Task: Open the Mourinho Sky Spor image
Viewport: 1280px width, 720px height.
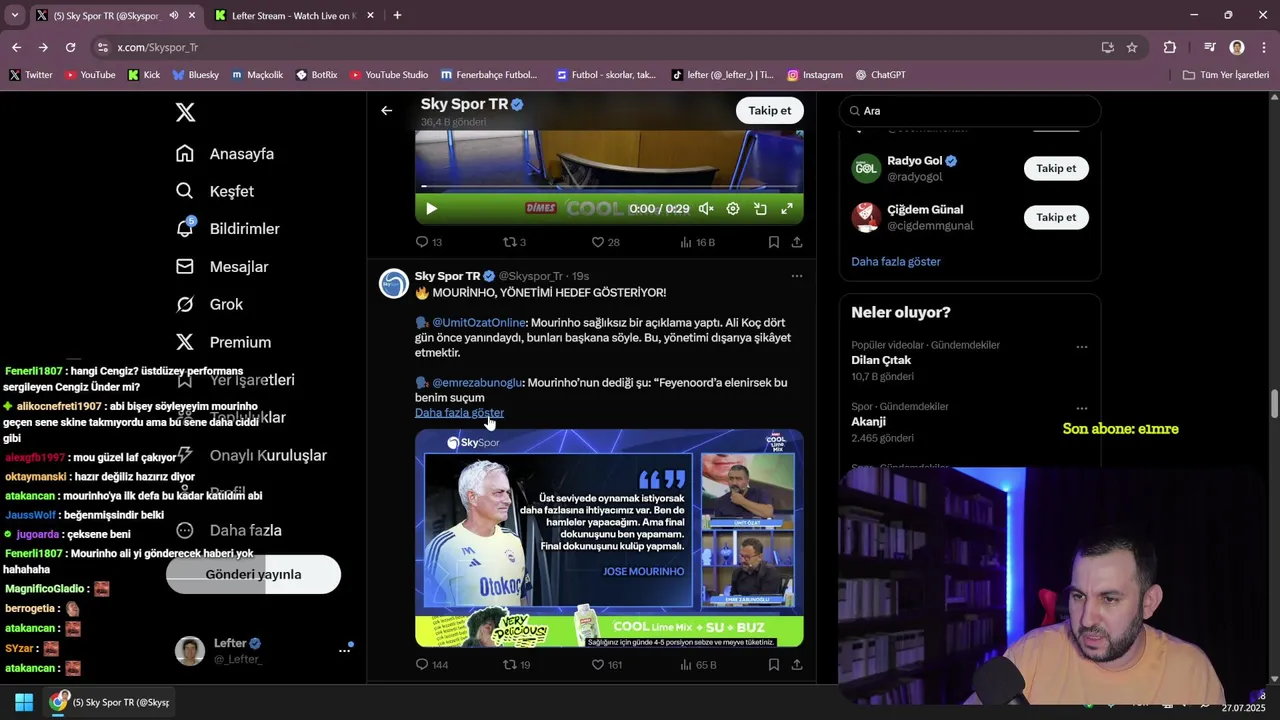Action: pos(609,538)
